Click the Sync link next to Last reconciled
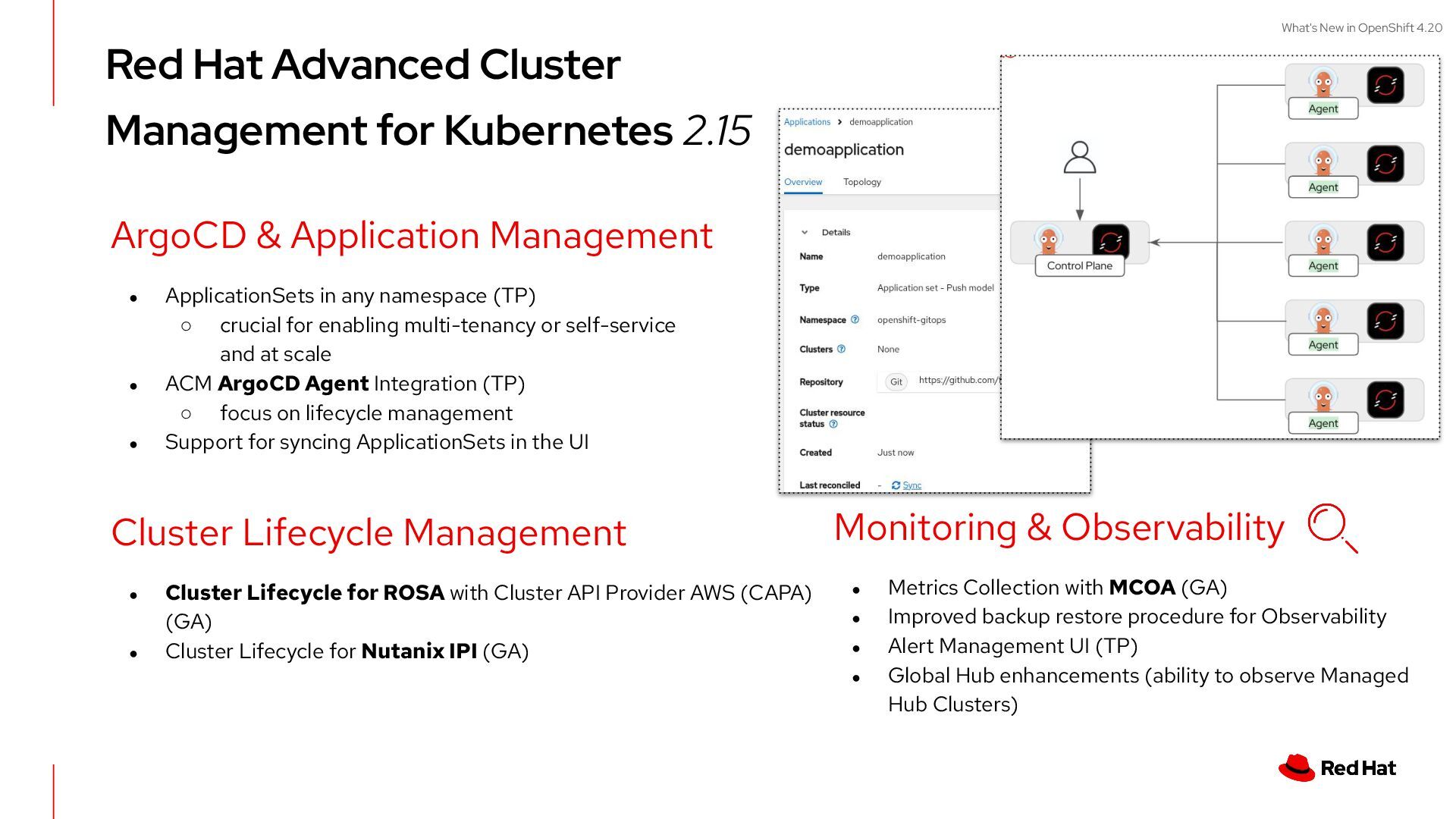 tap(912, 485)
